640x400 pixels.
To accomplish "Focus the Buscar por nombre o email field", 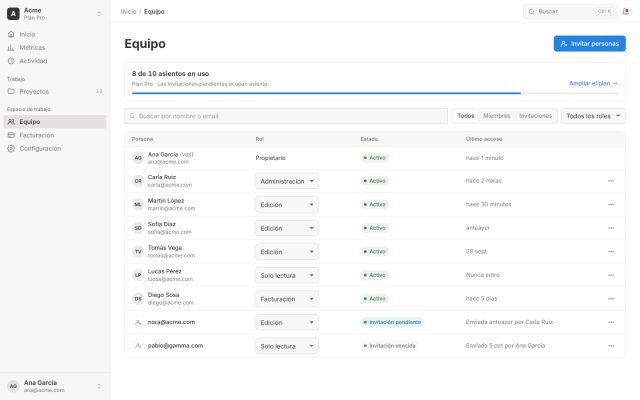I will tap(286, 116).
